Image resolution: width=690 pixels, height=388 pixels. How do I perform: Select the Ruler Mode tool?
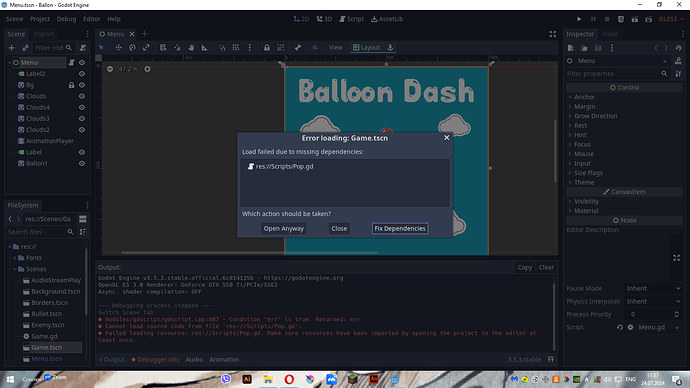(x=205, y=48)
